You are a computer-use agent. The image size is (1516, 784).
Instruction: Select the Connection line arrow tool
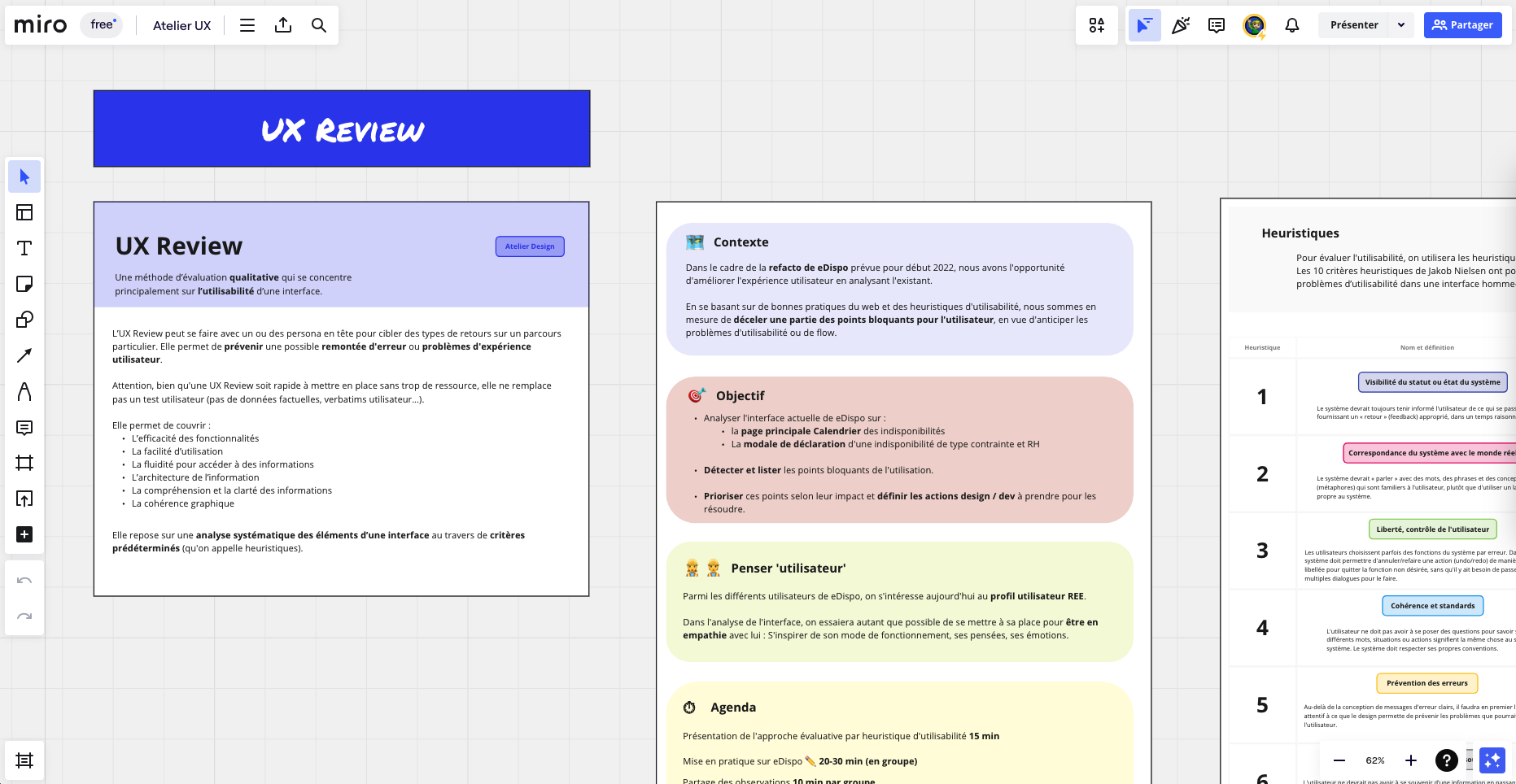coord(24,355)
